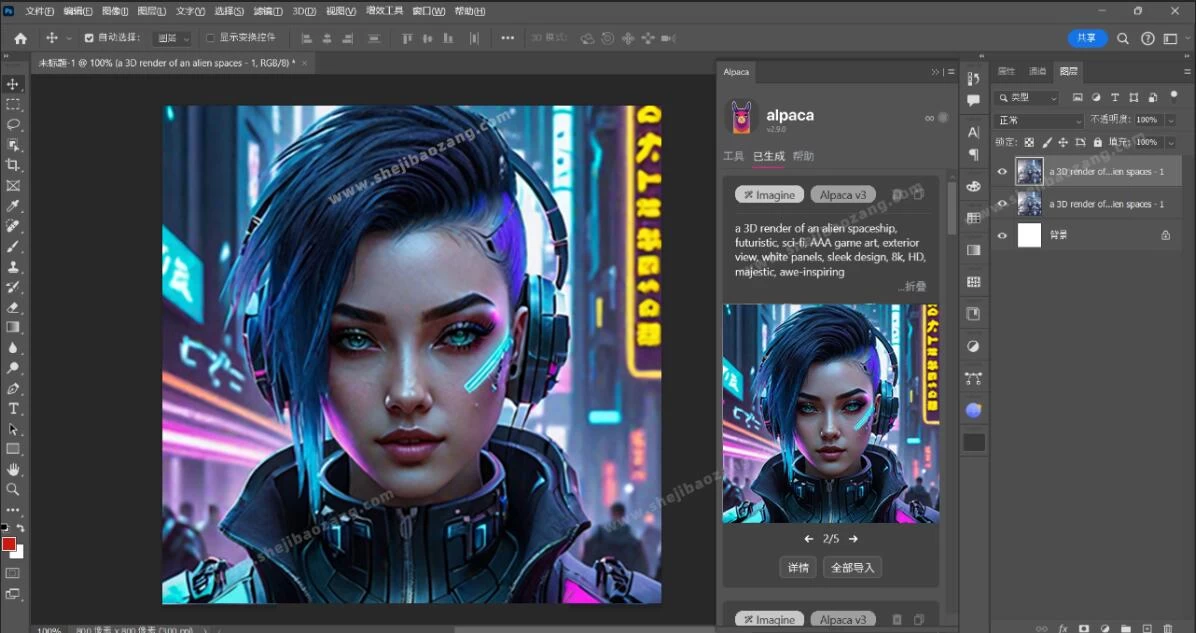The width and height of the screenshot is (1196, 633).
Task: Choose the Zoom tool in toolbar
Action: [13, 490]
